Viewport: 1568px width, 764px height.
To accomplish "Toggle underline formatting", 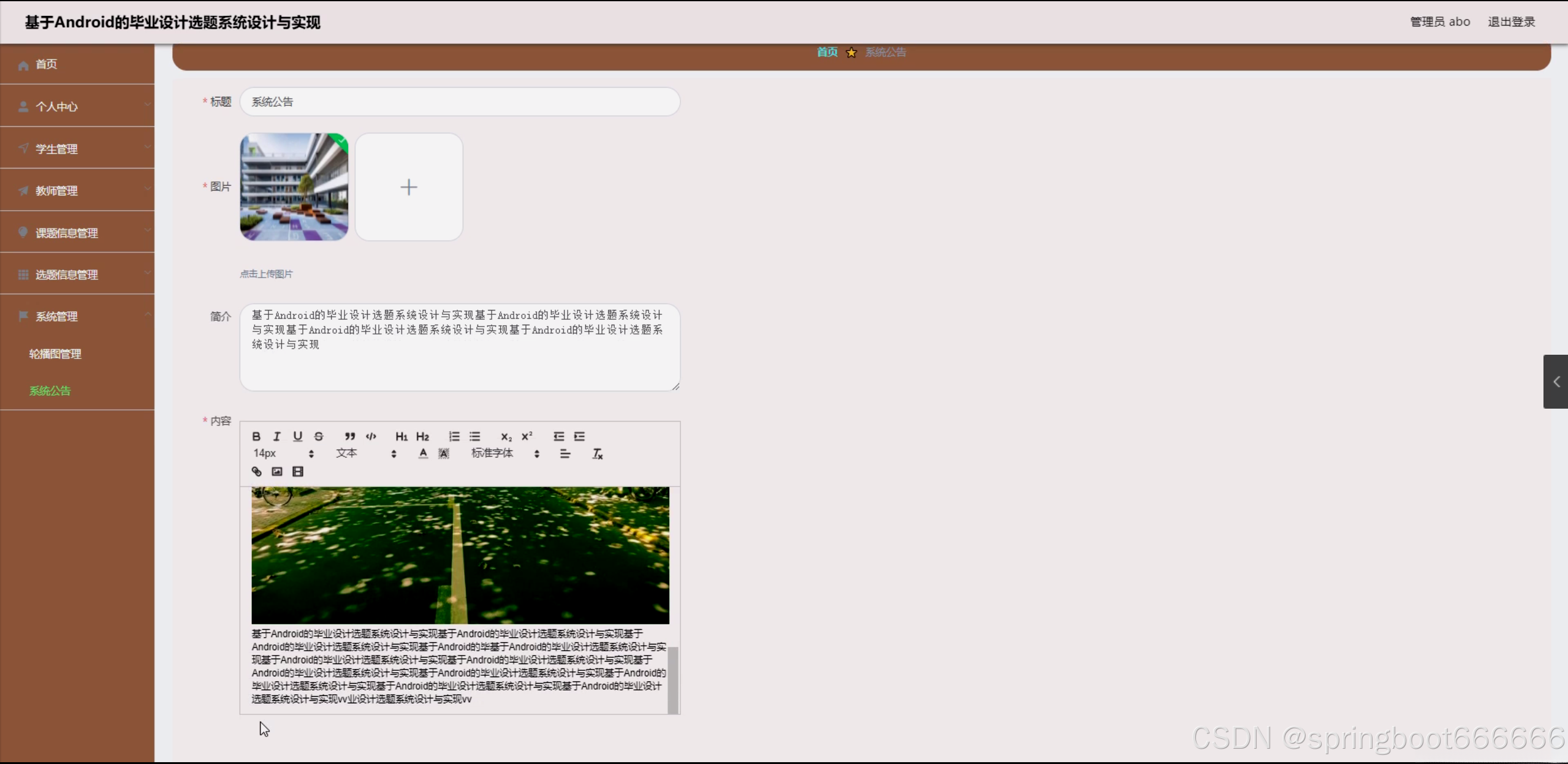I will [298, 436].
